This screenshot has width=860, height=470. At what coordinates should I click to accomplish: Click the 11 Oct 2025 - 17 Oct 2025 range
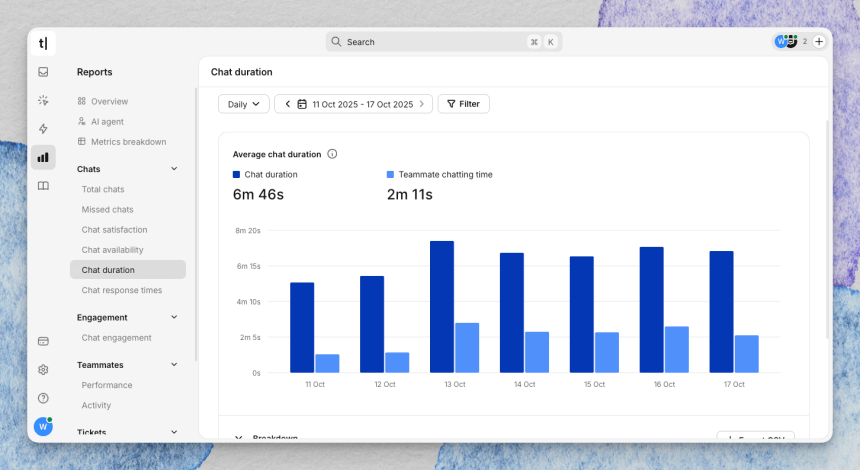click(363, 104)
